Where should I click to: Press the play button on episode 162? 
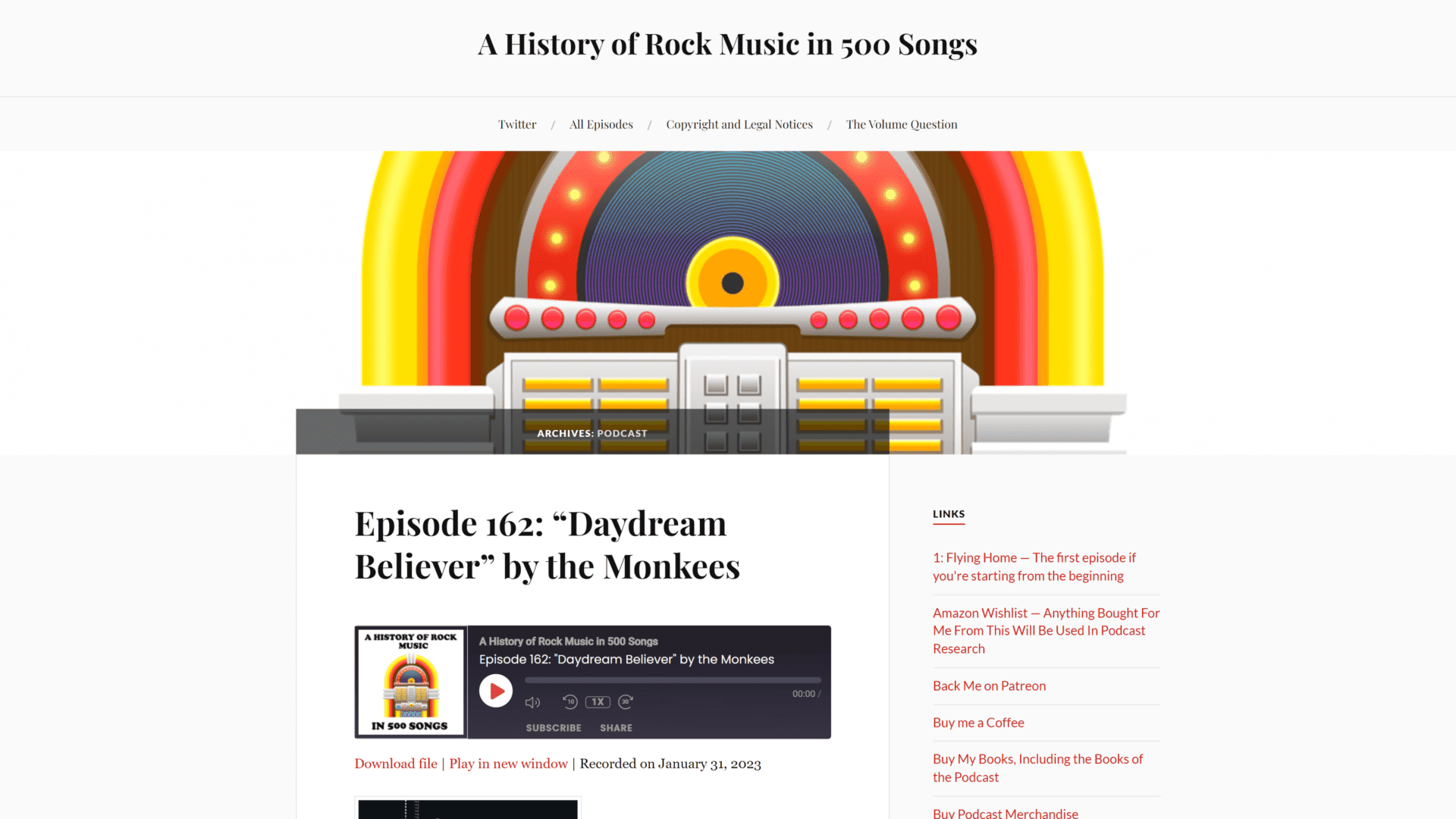click(x=494, y=689)
